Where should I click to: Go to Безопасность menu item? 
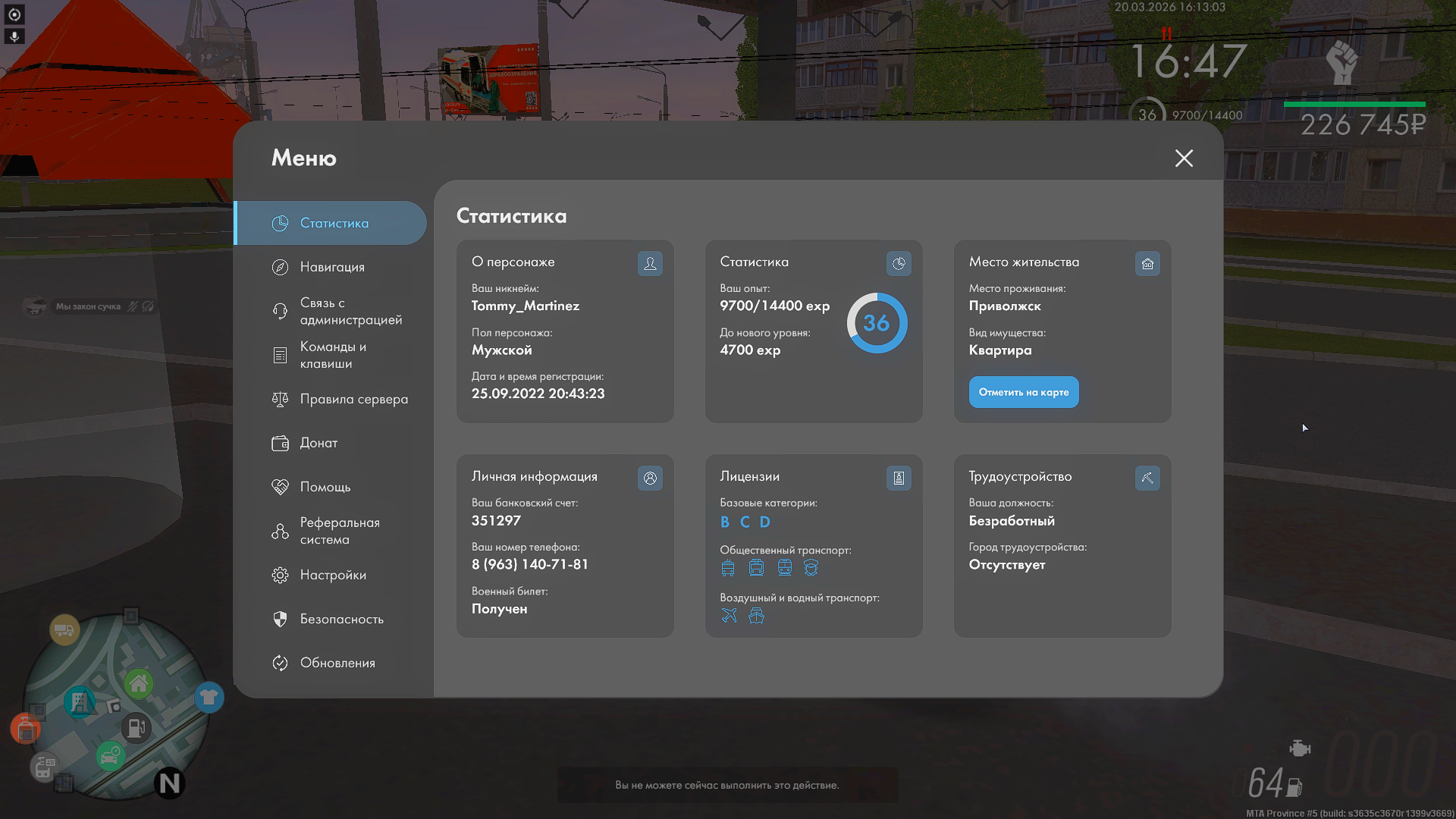tap(341, 619)
